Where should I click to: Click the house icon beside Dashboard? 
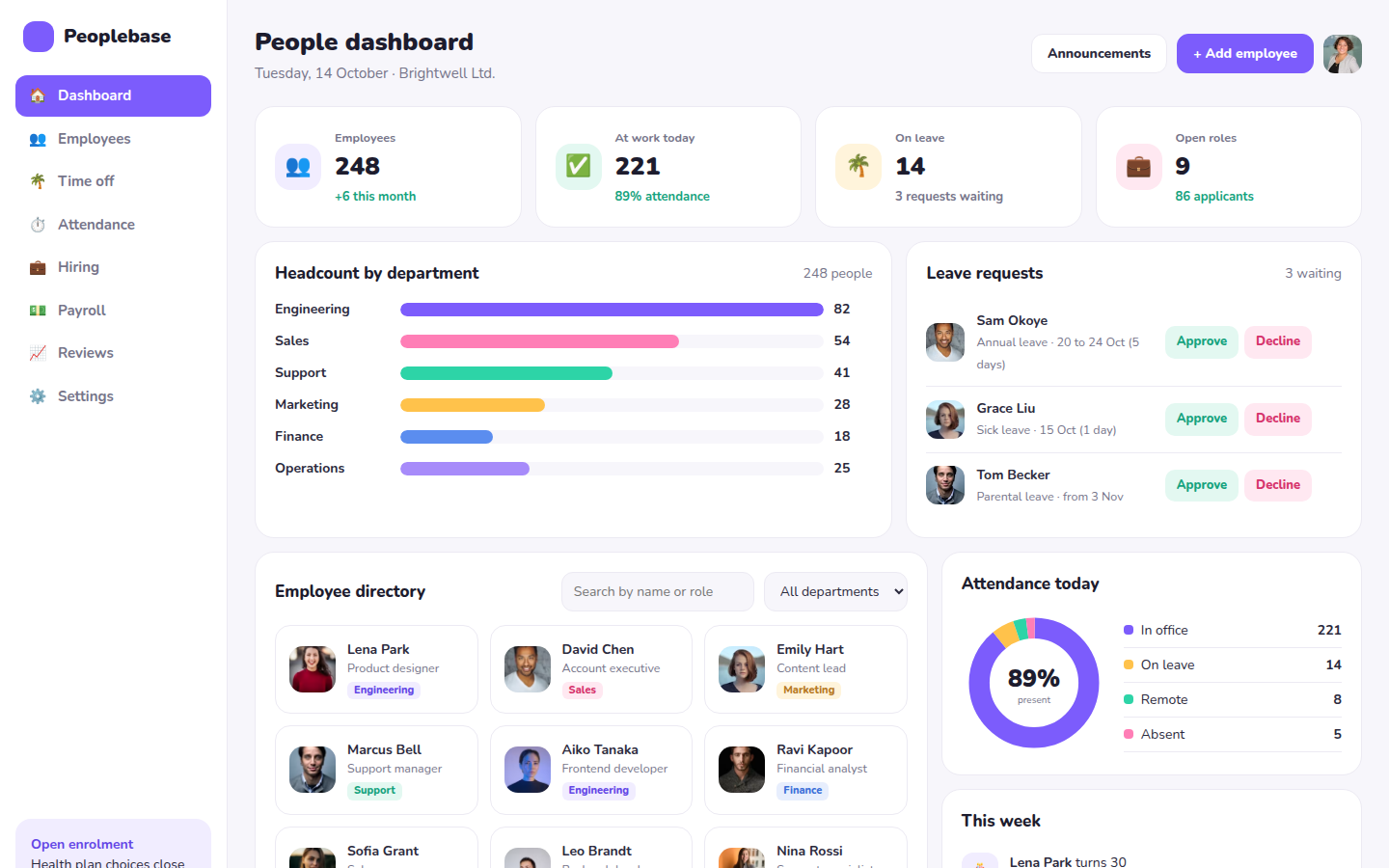tap(38, 95)
